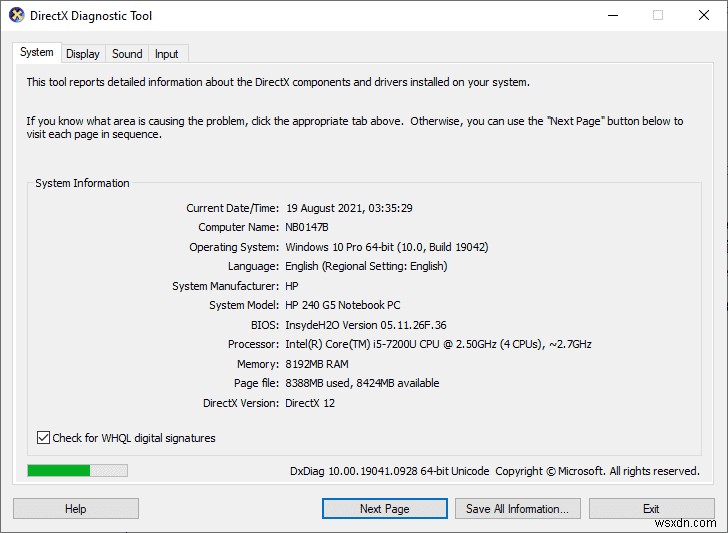The width and height of the screenshot is (728, 533).
Task: Switch to the System tab
Action: [x=37, y=53]
